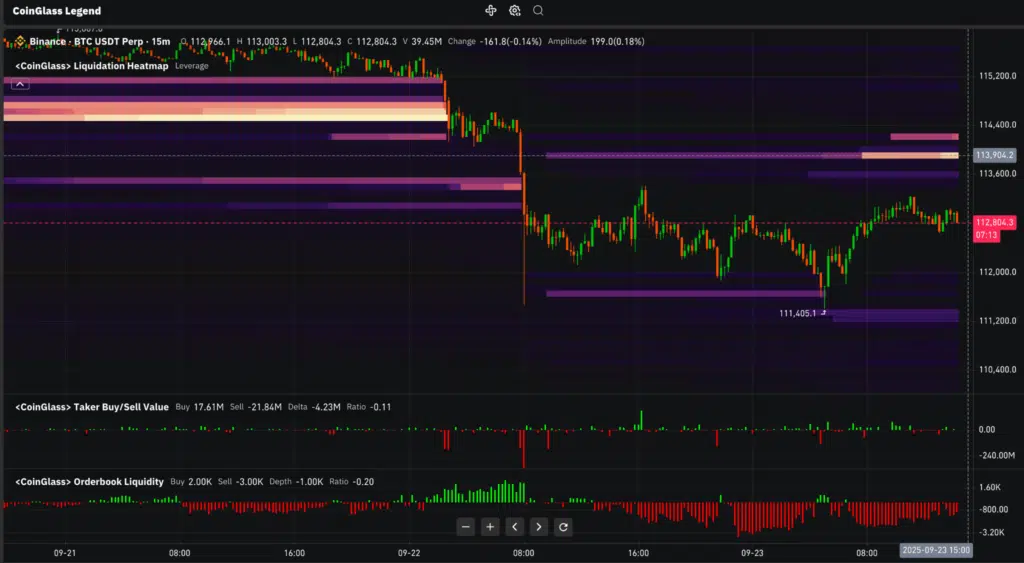1024x563 pixels.
Task: Zoom in chart with plus button
Action: pos(490,527)
